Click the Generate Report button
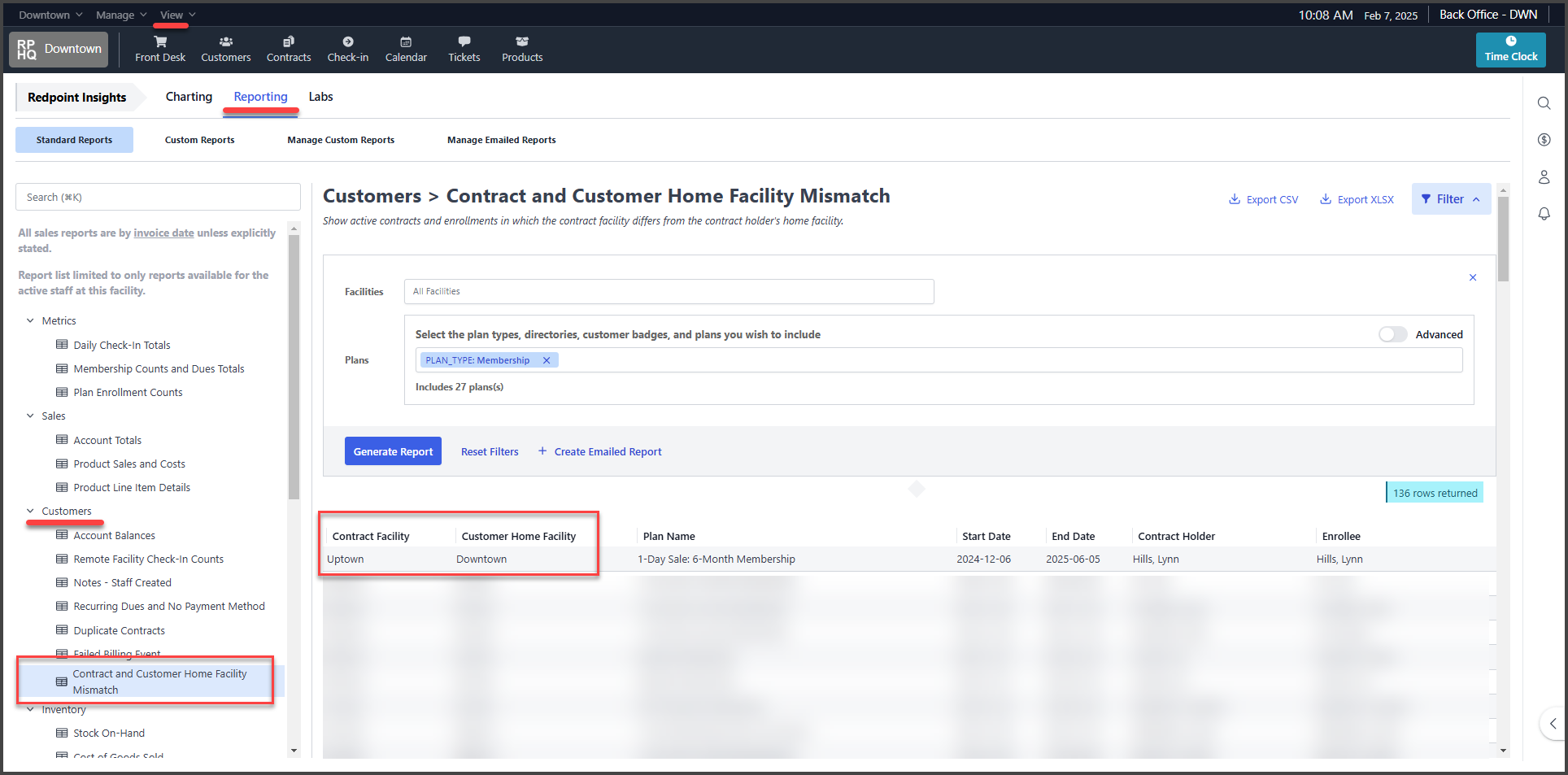This screenshot has width=1568, height=775. point(393,451)
